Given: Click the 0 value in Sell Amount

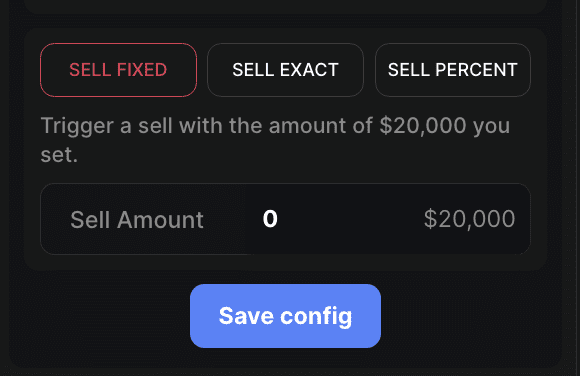Looking at the screenshot, I should pos(270,218).
